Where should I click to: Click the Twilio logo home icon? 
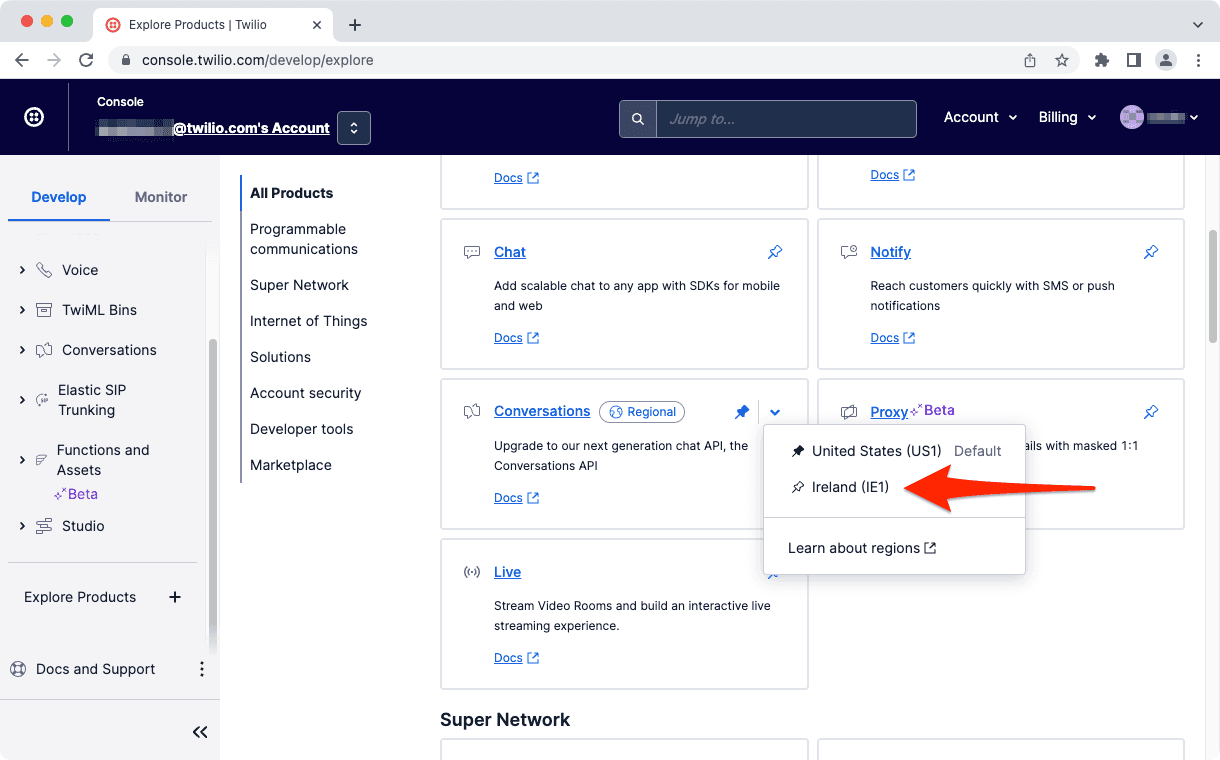(x=34, y=117)
